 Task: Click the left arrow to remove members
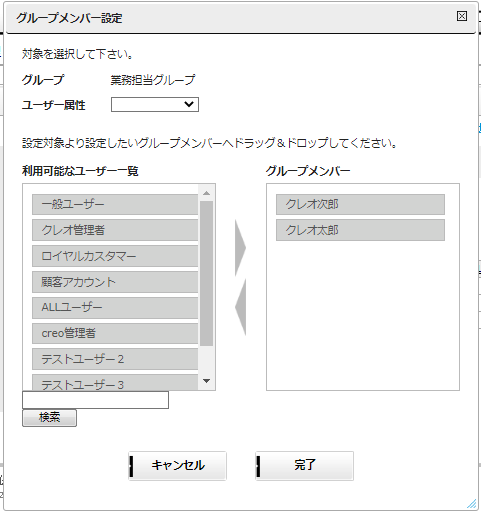point(240,307)
